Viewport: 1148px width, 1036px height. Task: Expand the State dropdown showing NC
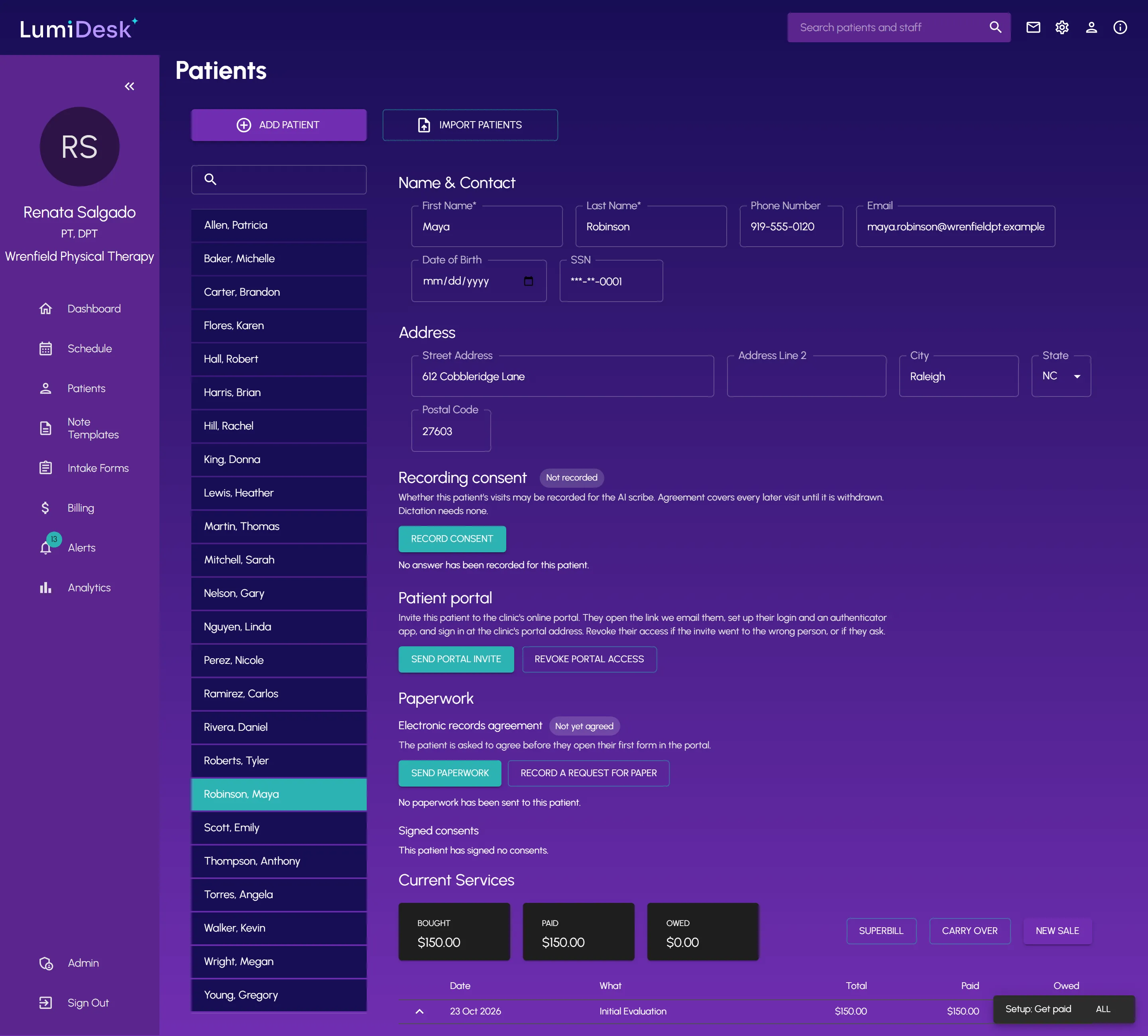1061,376
